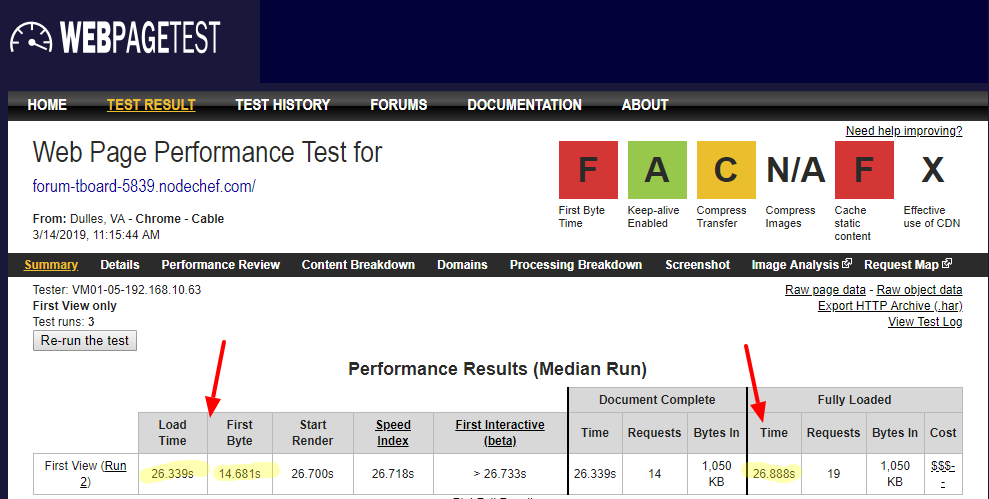Open the tested forum-tboard-5839.nodechef.com URL link
This screenshot has width=989, height=499.
tap(144, 187)
